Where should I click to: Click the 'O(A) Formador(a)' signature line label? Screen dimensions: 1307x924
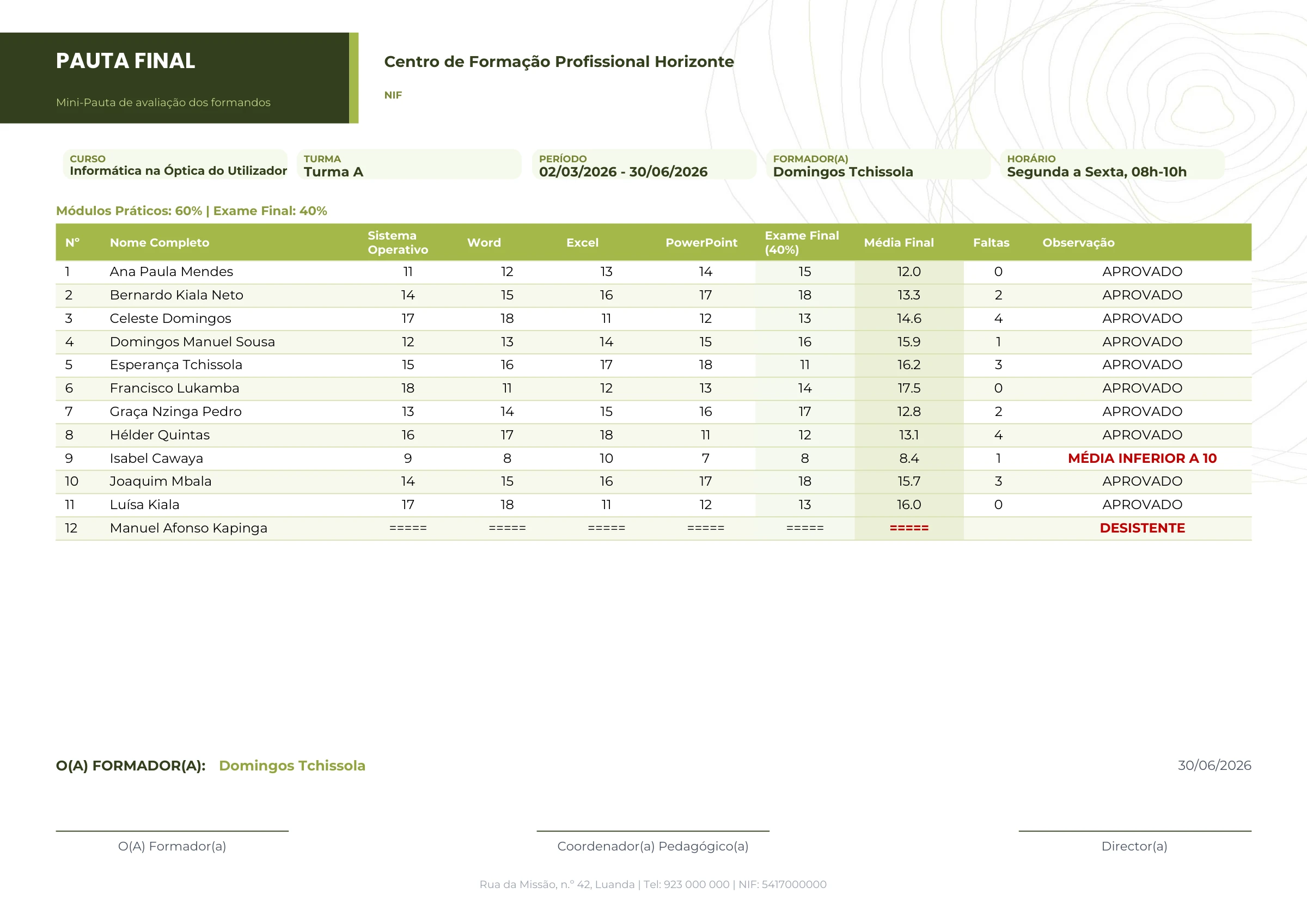coord(172,847)
